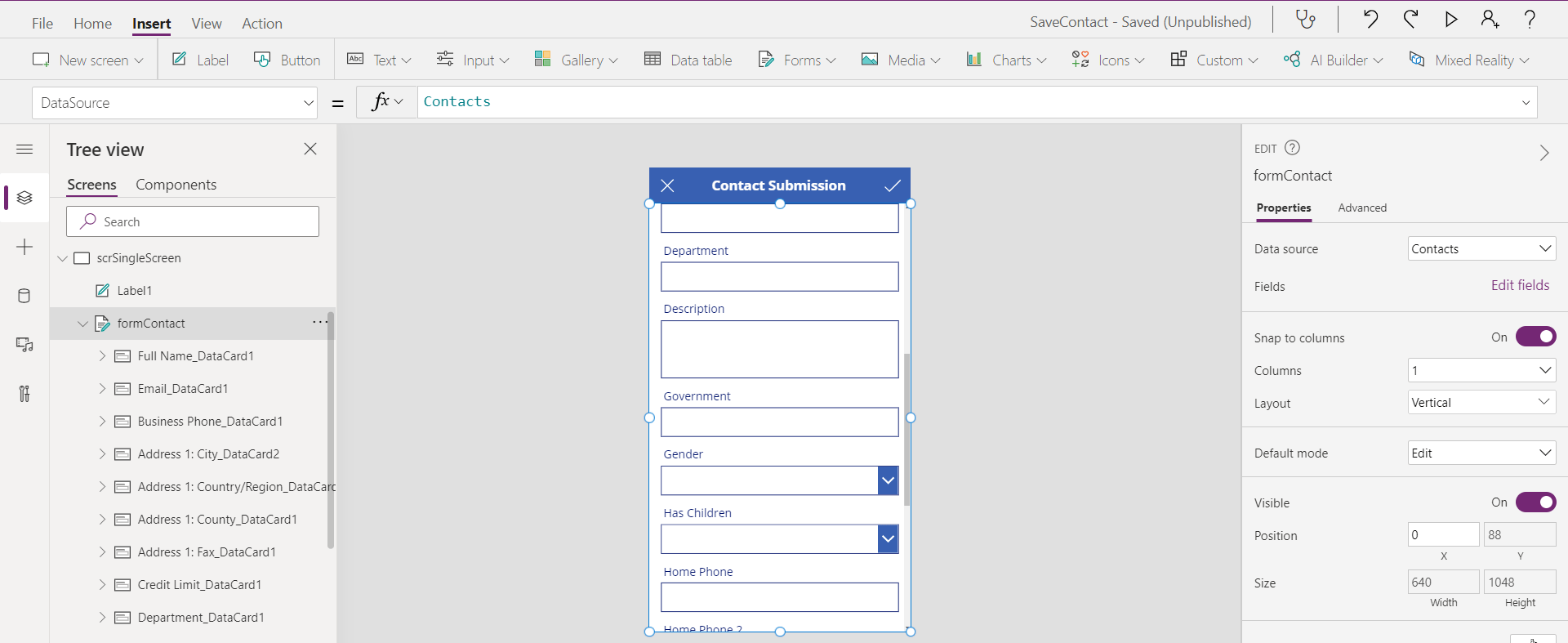Open the App checker stethoscope icon

coord(1306,20)
